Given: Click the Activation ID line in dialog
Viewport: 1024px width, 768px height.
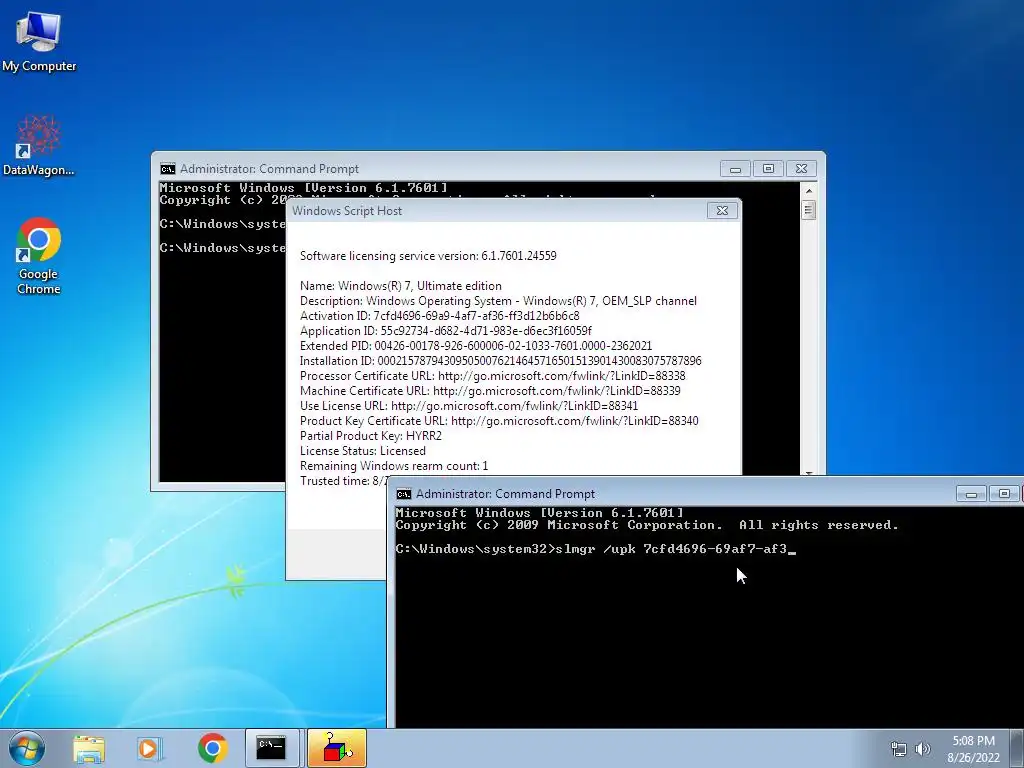Looking at the screenshot, I should coord(440,316).
